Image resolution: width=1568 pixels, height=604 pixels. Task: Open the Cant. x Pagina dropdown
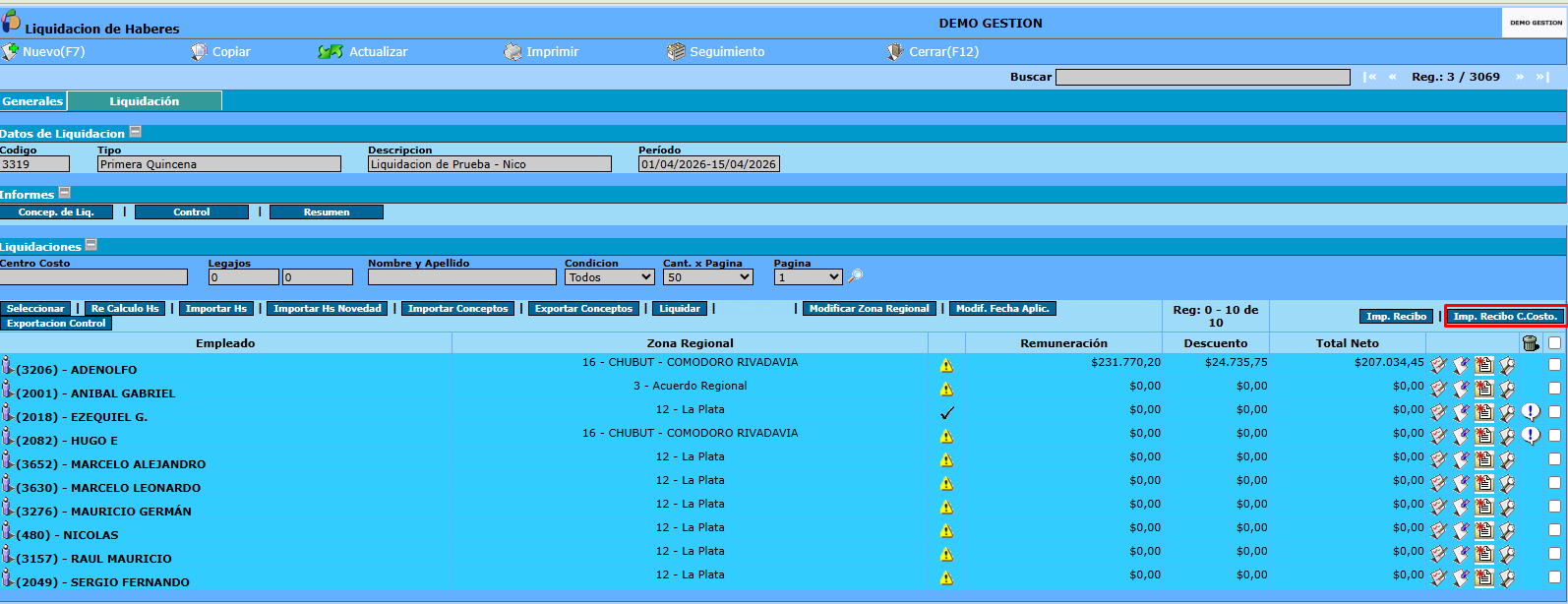coord(708,277)
